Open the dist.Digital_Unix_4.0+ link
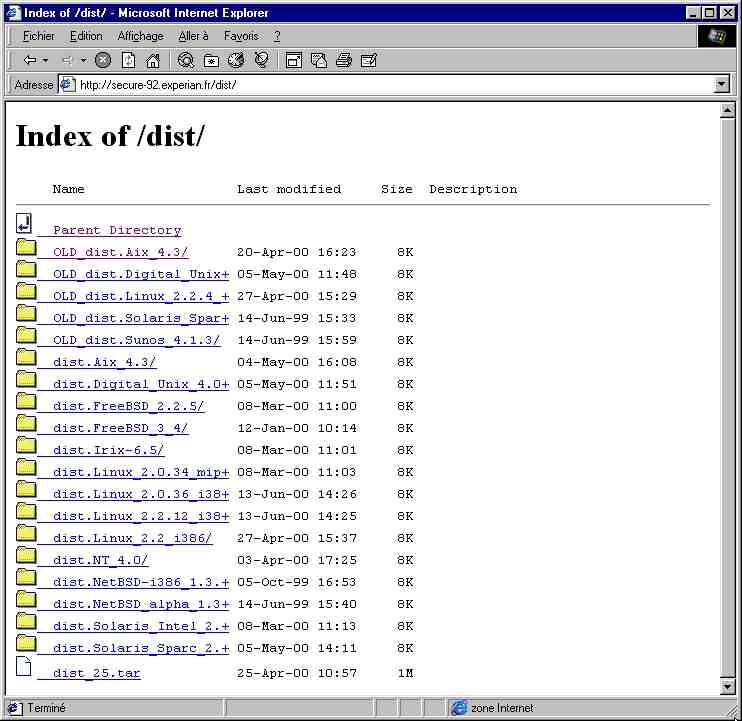The width and height of the screenshot is (742, 721). coord(141,384)
